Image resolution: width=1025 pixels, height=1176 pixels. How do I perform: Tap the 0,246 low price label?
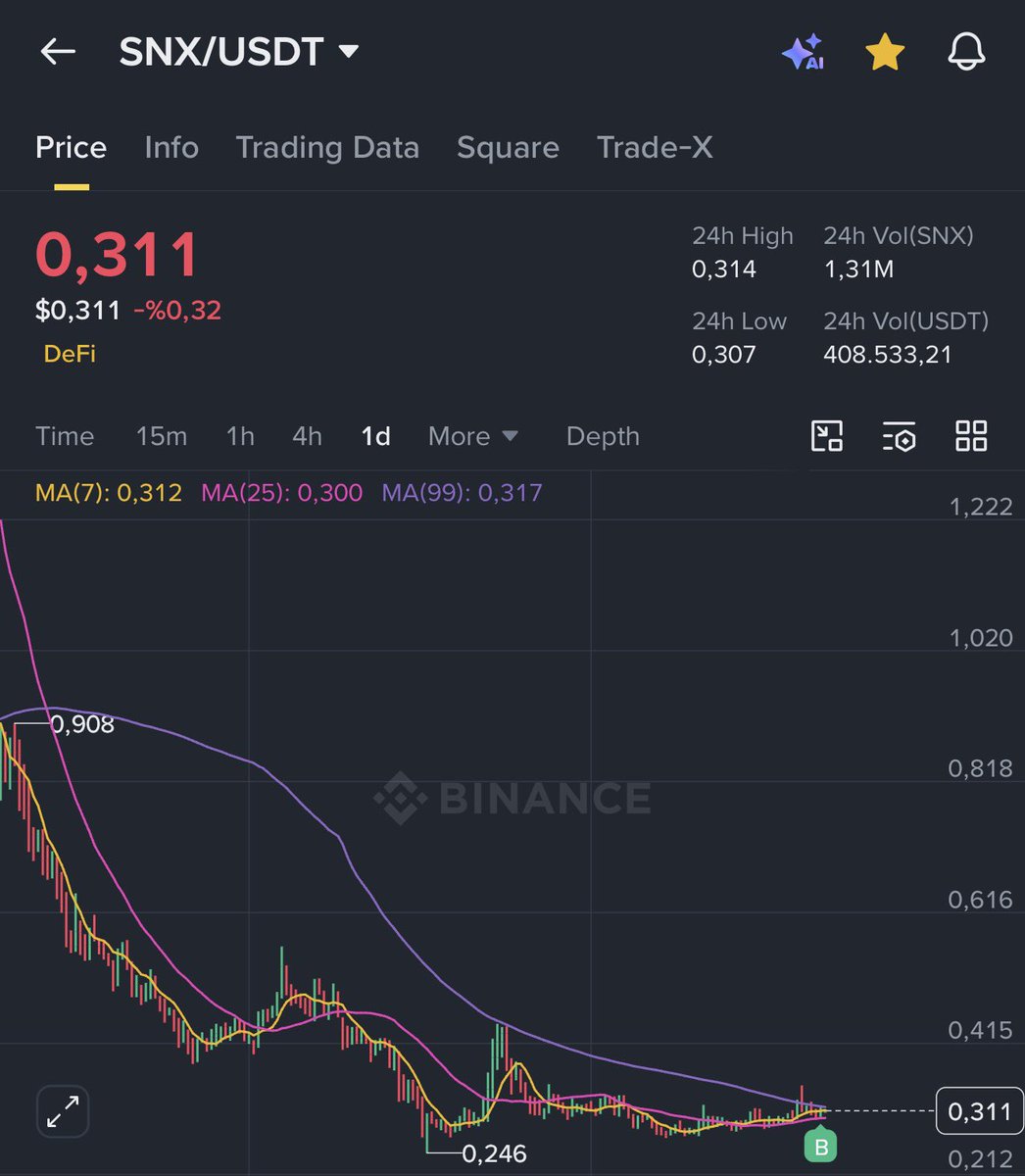click(x=494, y=1153)
